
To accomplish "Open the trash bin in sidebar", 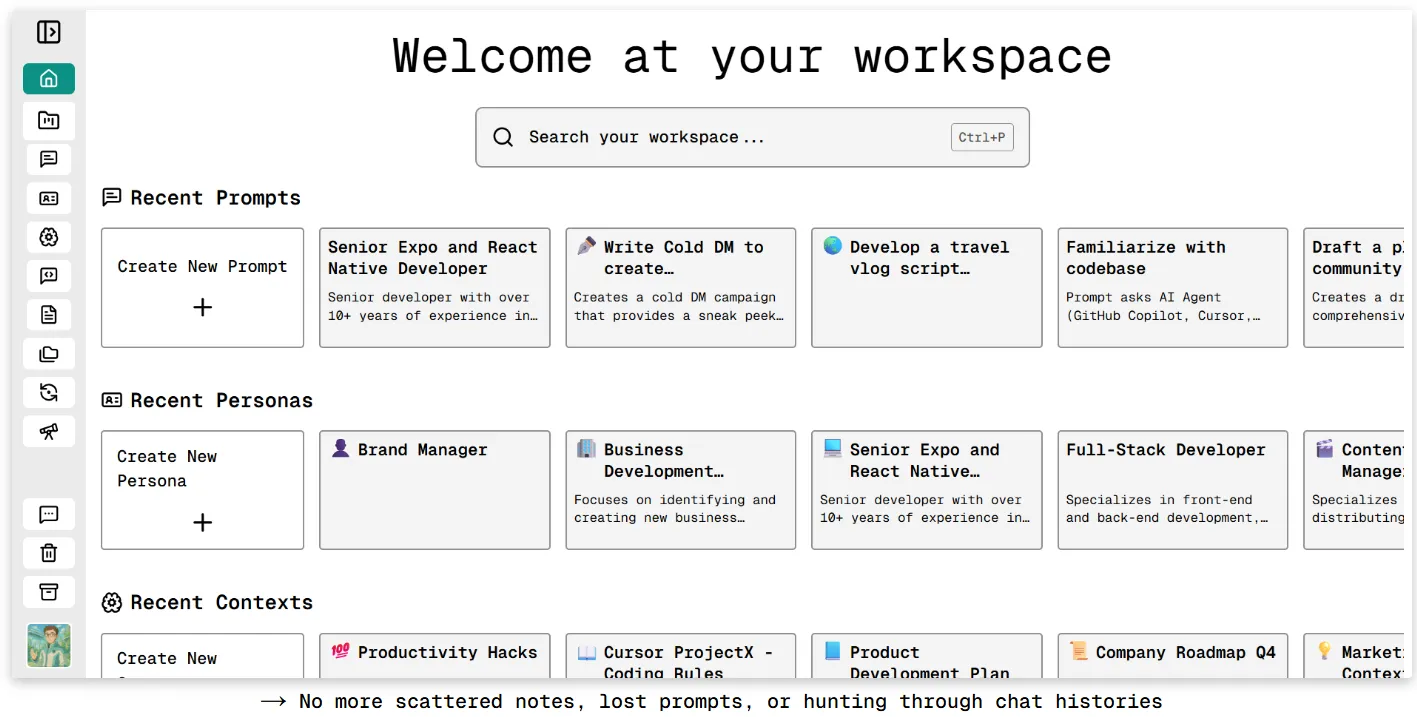I will coord(48,553).
